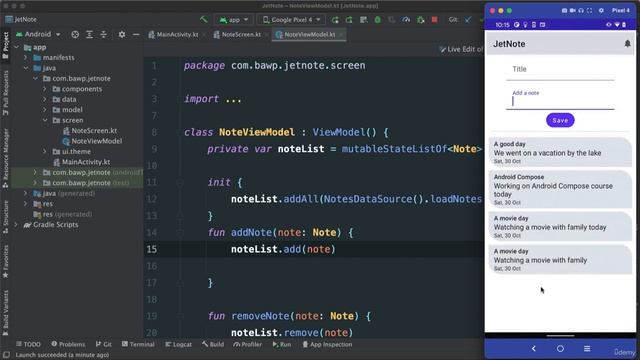
Task: Click the Profile app gauge icon
Action: [x=406, y=20]
